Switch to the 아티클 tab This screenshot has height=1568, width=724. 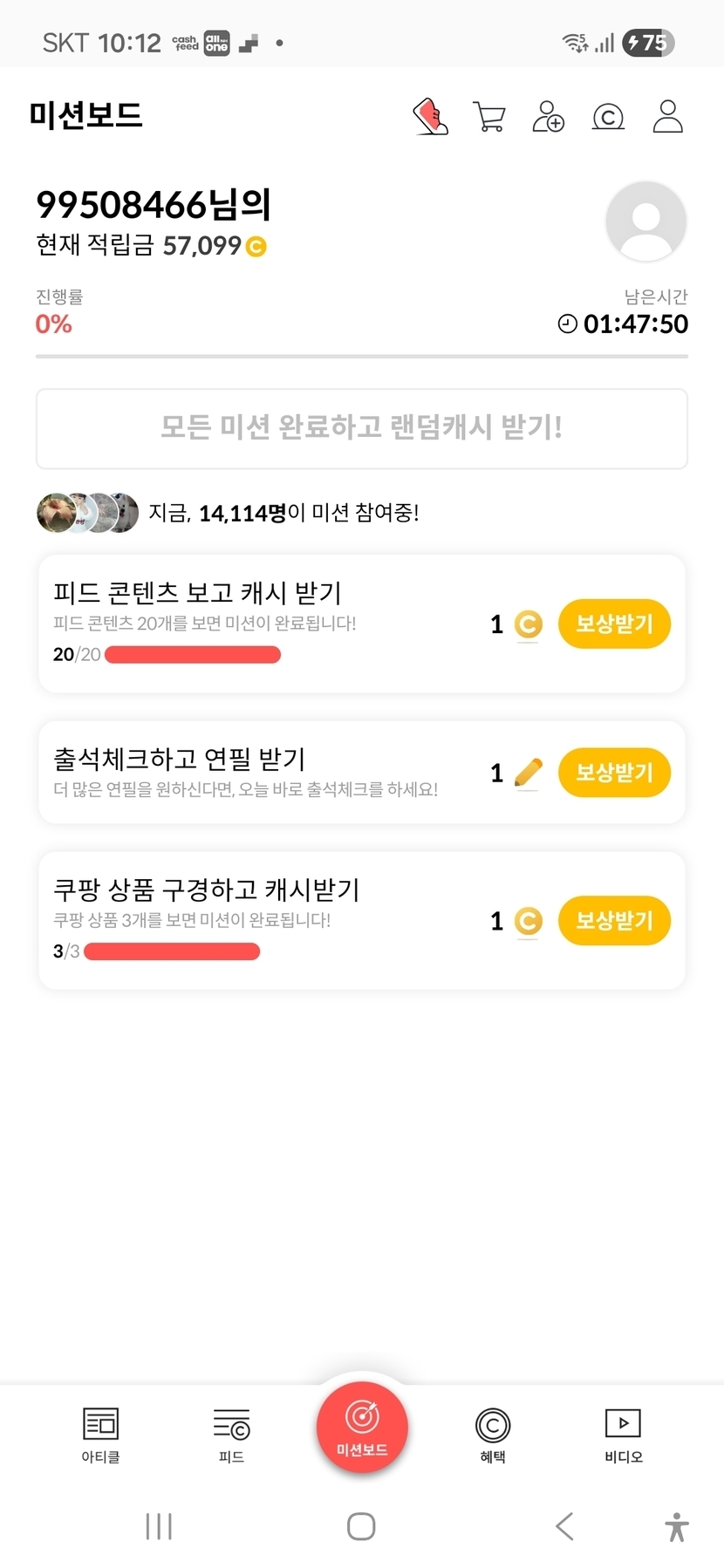100,1435
